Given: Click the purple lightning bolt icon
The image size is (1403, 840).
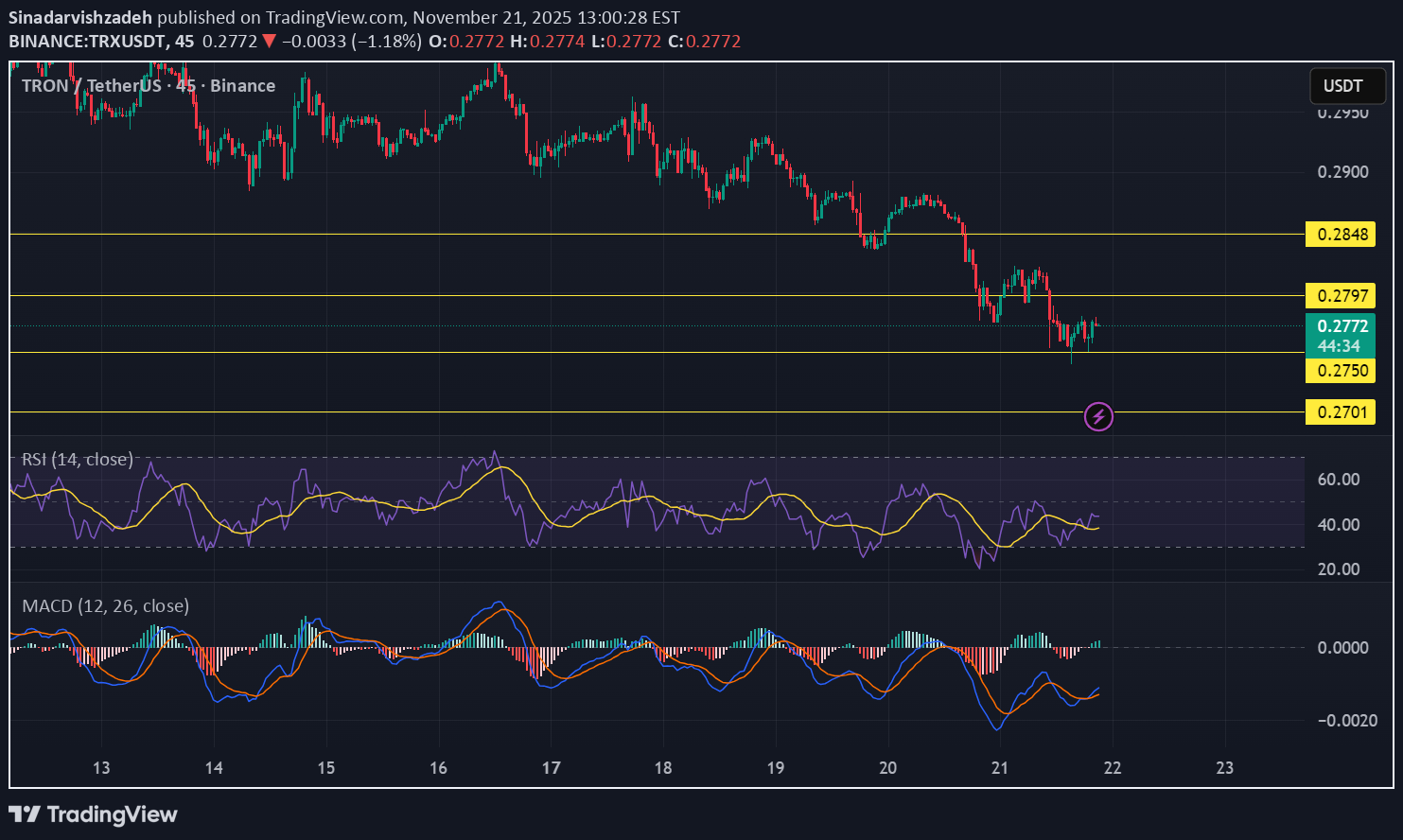Looking at the screenshot, I should [1097, 416].
